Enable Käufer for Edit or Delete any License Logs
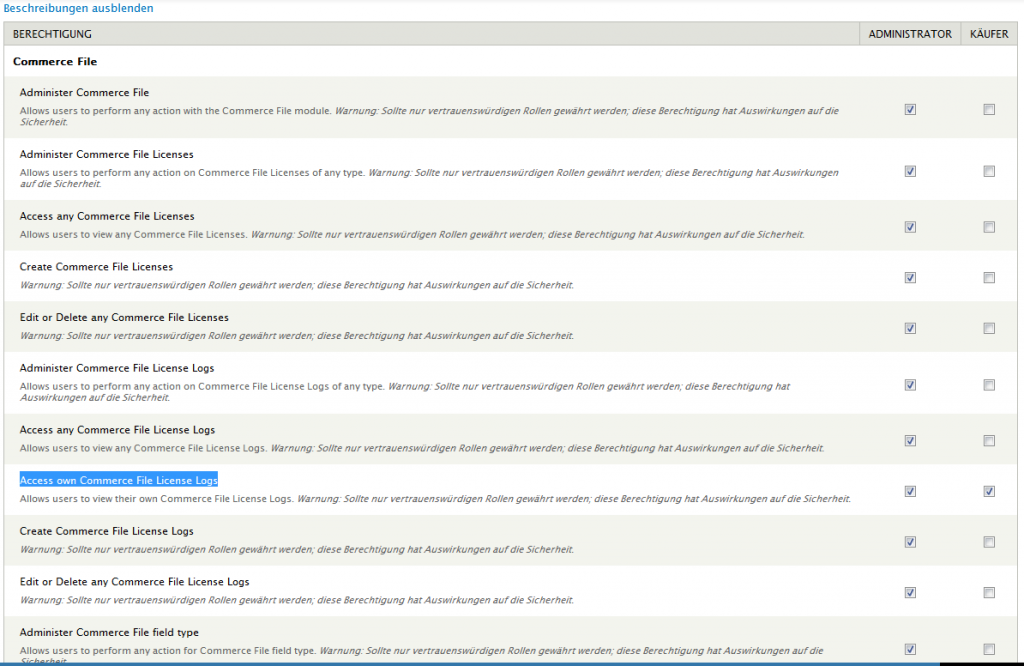This screenshot has height=666, width=1024. [989, 592]
